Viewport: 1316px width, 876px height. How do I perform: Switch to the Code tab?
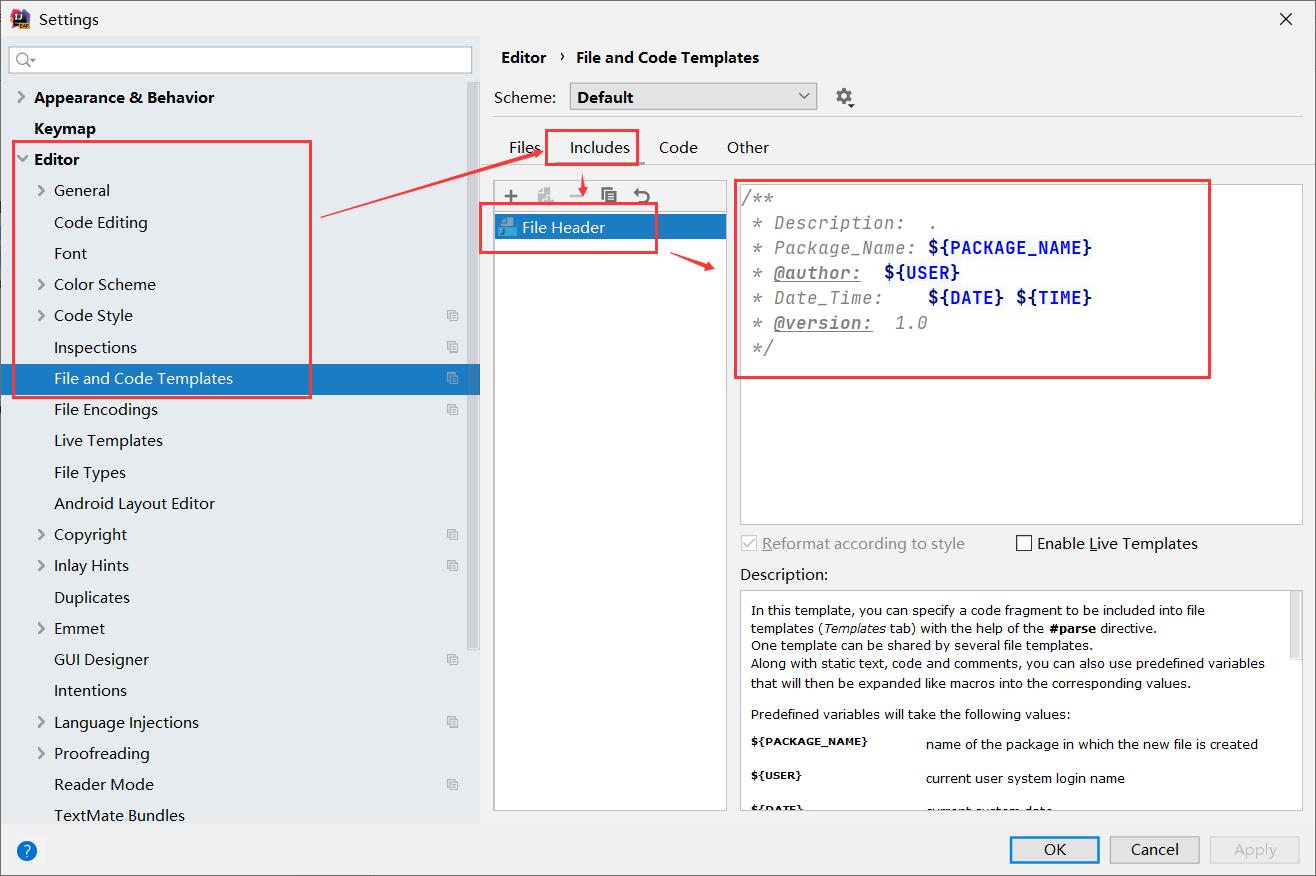[678, 147]
